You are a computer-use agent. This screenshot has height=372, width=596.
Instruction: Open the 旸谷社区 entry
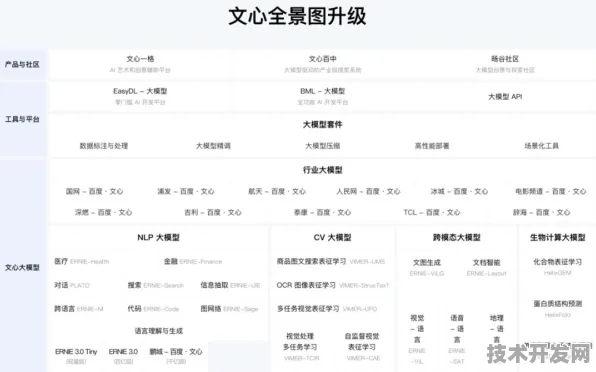[505, 64]
